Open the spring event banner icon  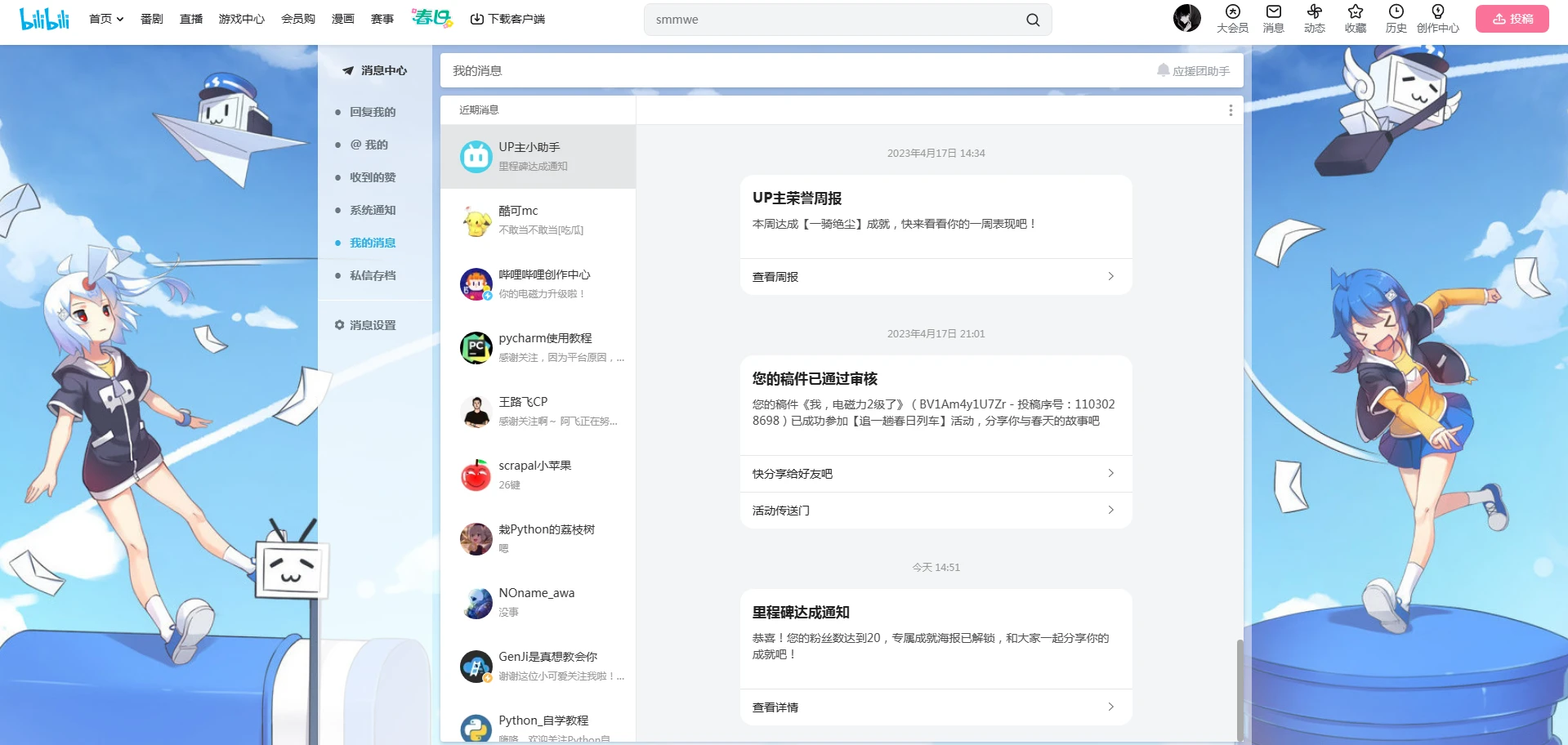click(431, 18)
